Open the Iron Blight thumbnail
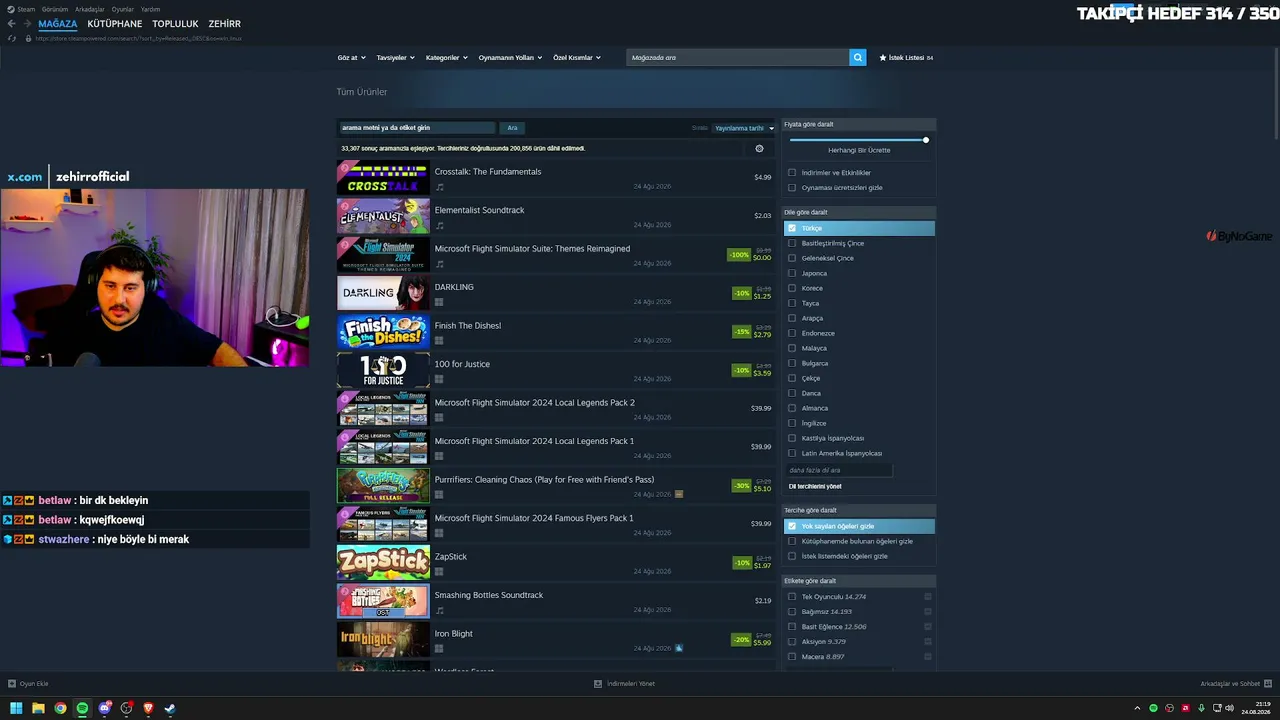 click(x=383, y=640)
